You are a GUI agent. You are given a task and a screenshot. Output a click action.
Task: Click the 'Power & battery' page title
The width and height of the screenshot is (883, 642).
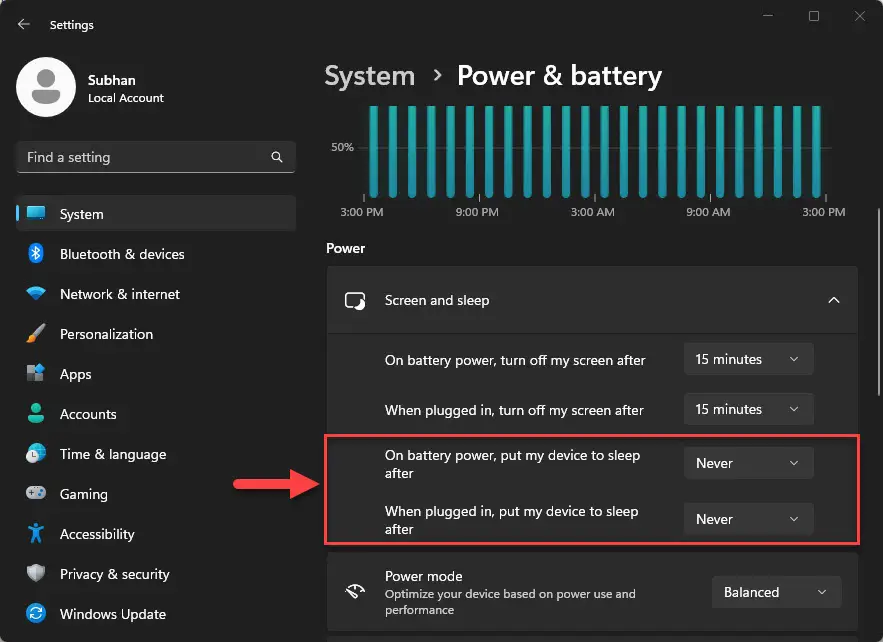pyautogui.click(x=559, y=76)
